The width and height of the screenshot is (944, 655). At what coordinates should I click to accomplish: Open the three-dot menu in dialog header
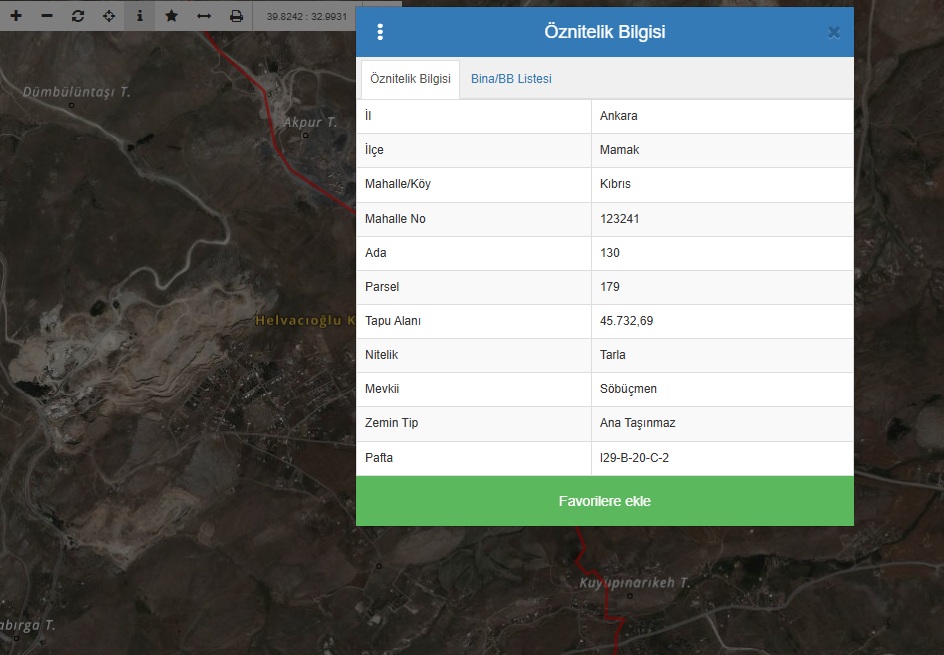(380, 32)
